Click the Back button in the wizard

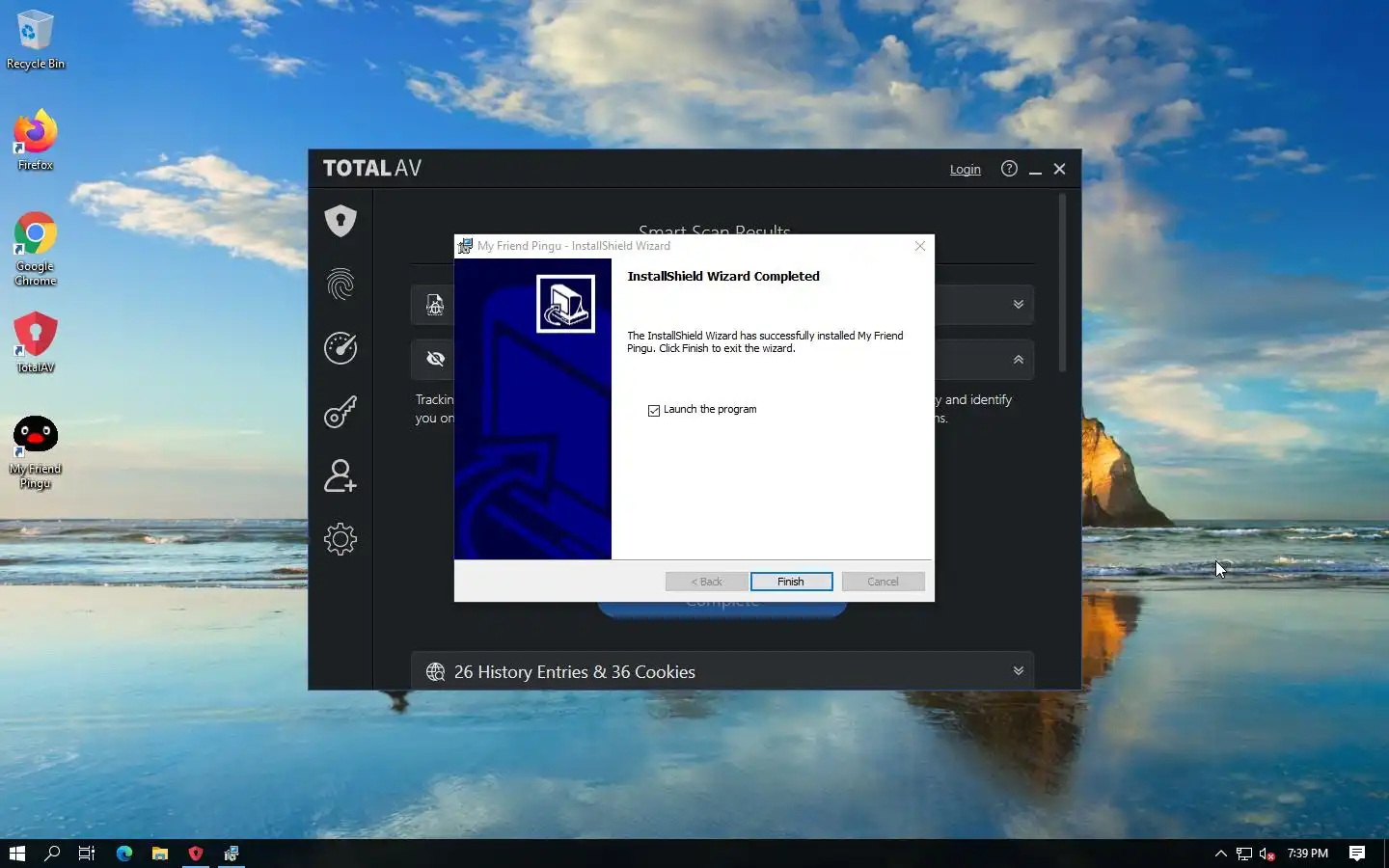pyautogui.click(x=706, y=582)
